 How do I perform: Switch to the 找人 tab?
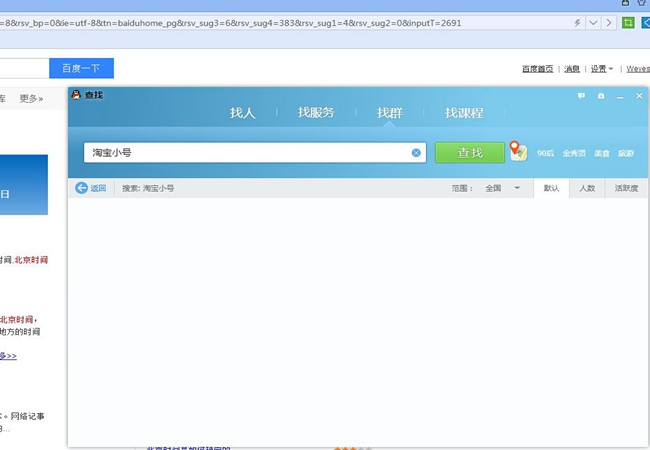(x=243, y=113)
